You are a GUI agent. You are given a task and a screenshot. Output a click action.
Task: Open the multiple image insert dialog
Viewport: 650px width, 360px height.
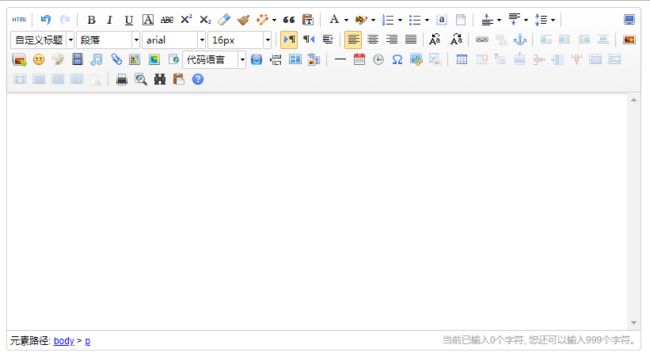[19, 60]
